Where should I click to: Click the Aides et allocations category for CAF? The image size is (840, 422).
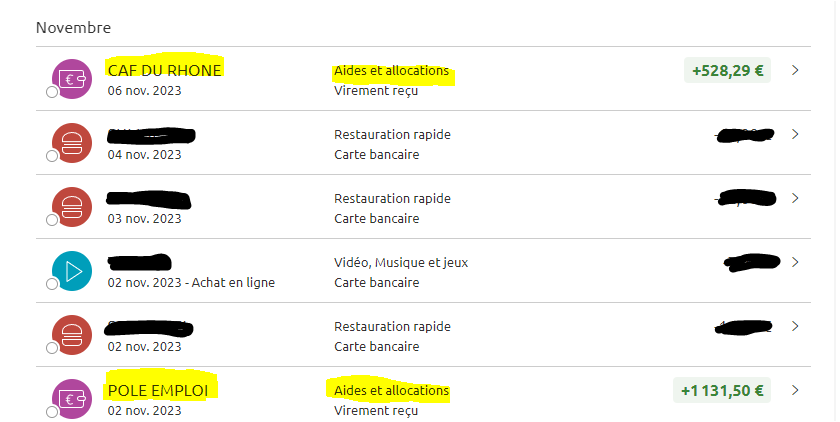(392, 71)
